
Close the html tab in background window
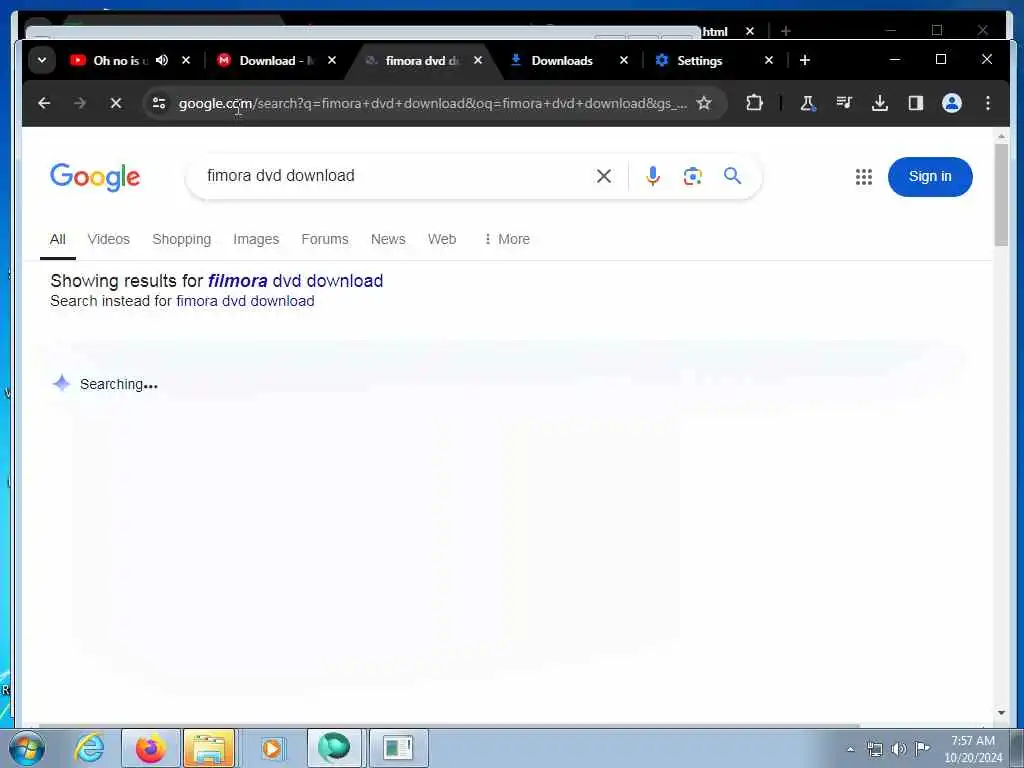tap(750, 31)
